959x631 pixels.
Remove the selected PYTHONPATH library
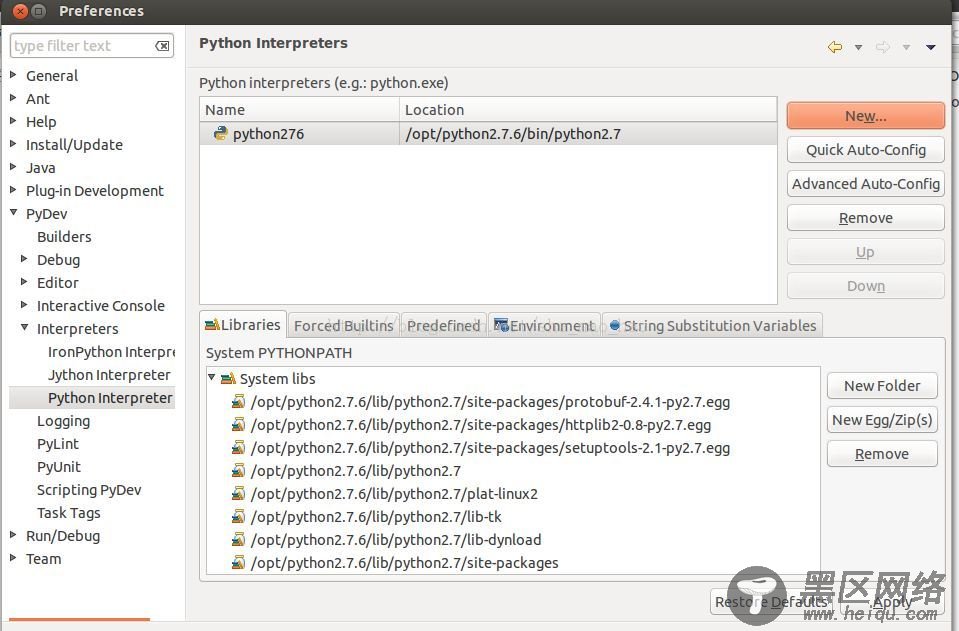pos(882,454)
